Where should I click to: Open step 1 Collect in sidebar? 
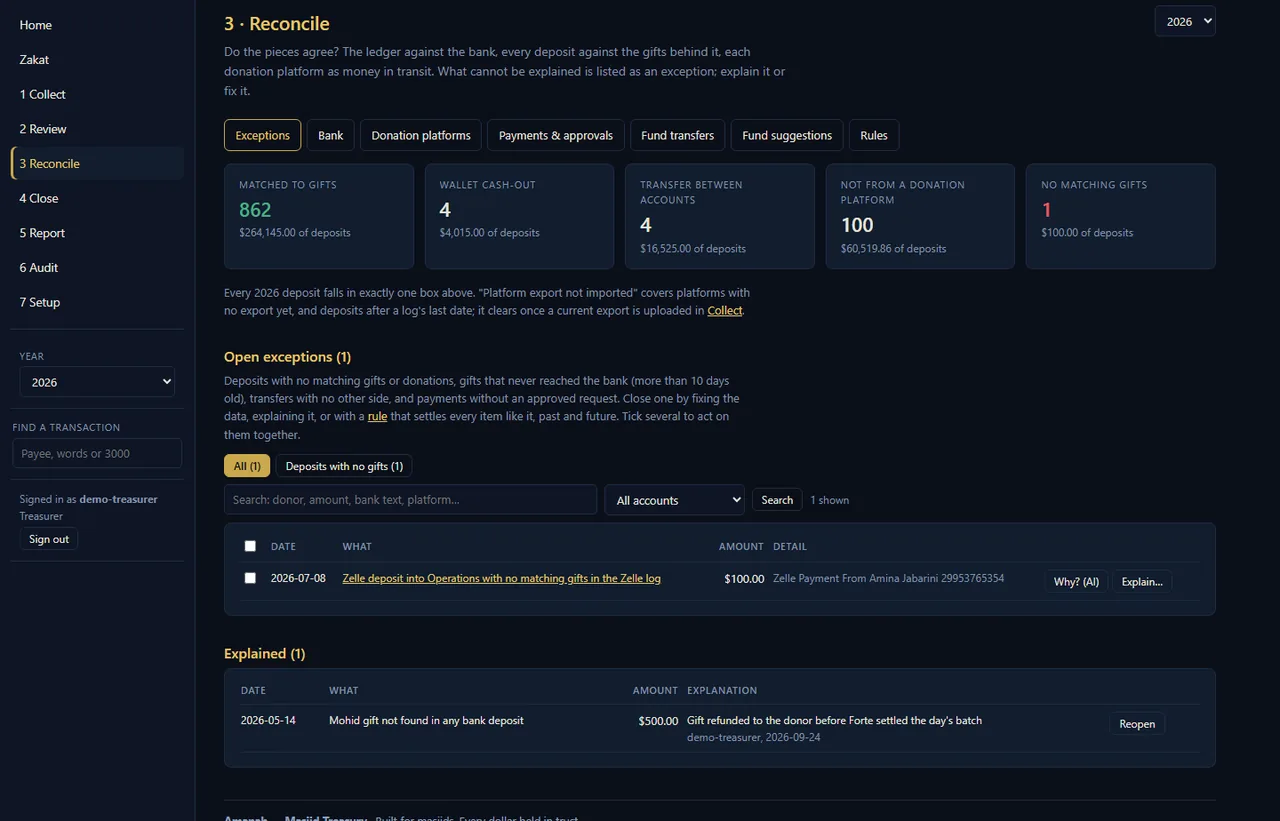tap(97, 94)
